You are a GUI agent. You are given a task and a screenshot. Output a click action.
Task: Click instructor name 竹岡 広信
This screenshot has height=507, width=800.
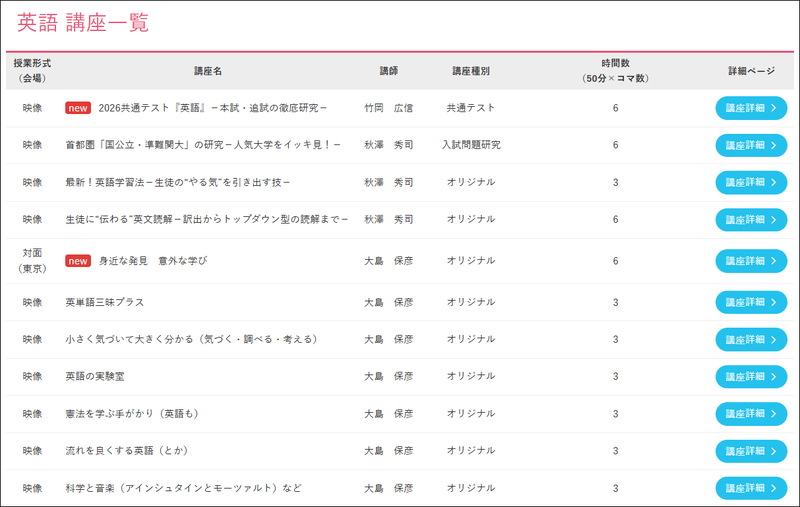pyautogui.click(x=389, y=108)
